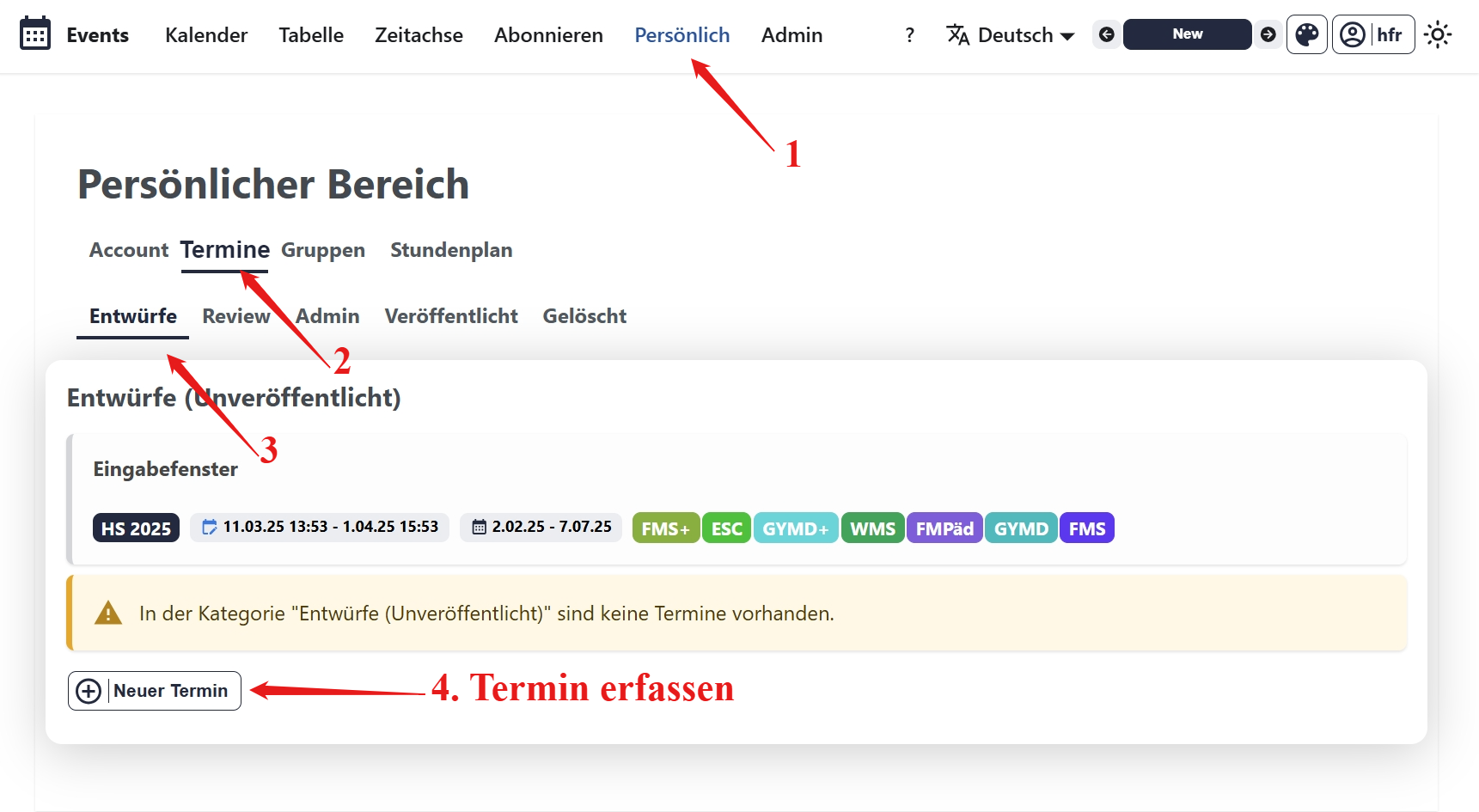Click the Events calendar logo icon
The height and width of the screenshot is (812, 1479).
tap(35, 34)
